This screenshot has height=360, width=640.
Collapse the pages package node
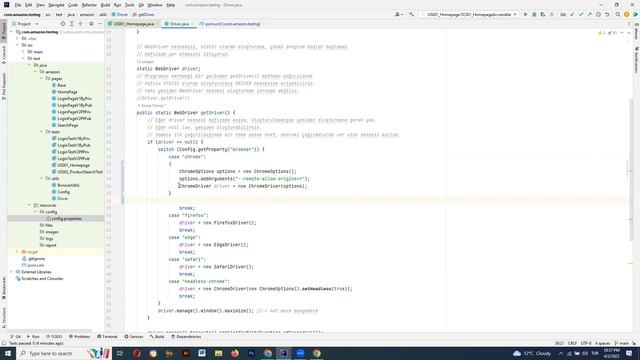pos(41,78)
